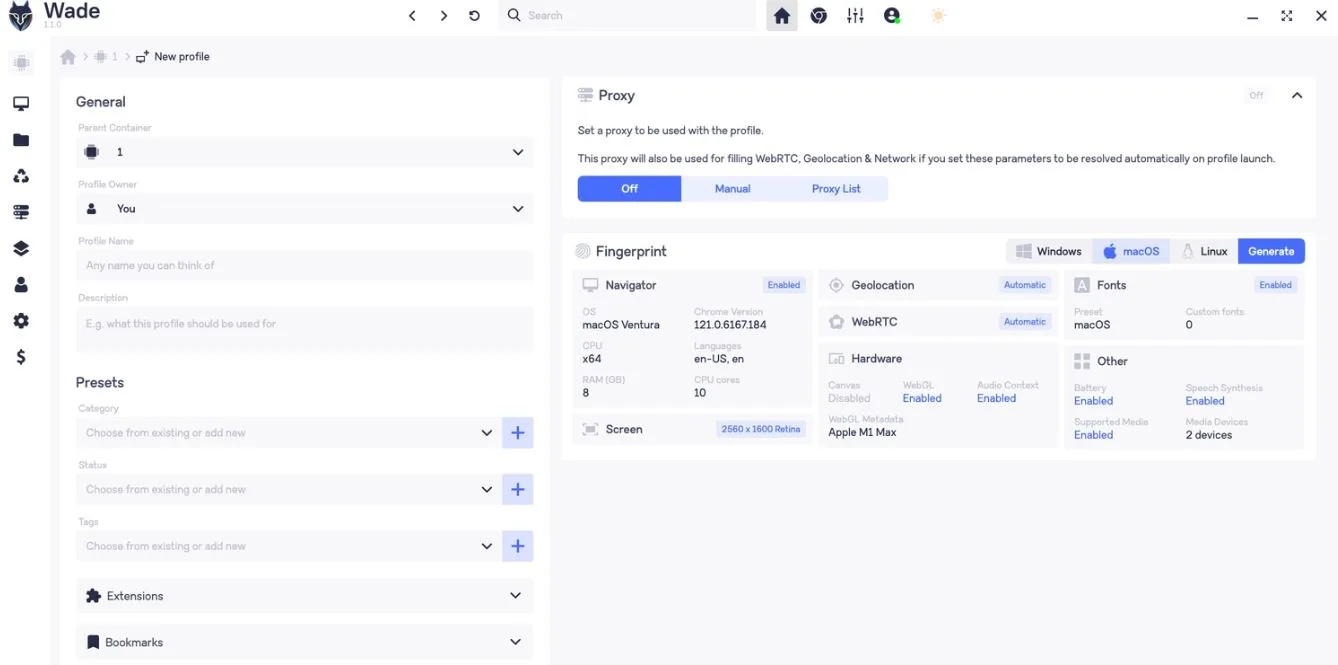This screenshot has width=1338, height=665.
Task: Open the Category dropdown
Action: click(x=288, y=433)
